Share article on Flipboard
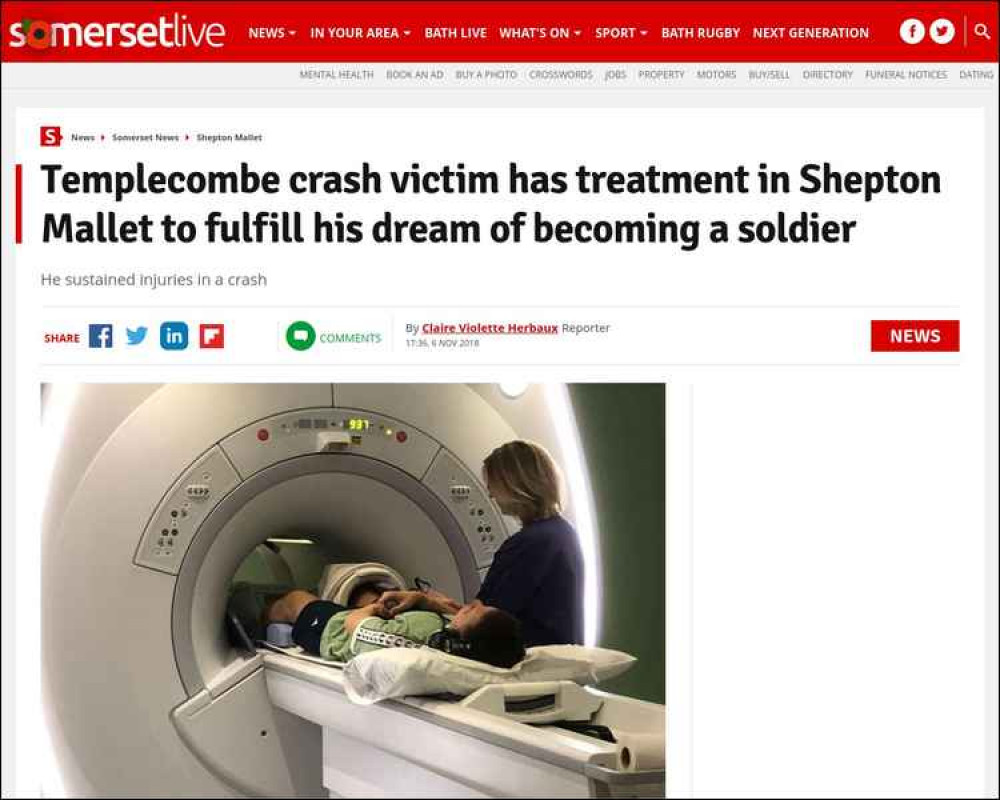Viewport: 1000px width, 800px height. [x=212, y=336]
